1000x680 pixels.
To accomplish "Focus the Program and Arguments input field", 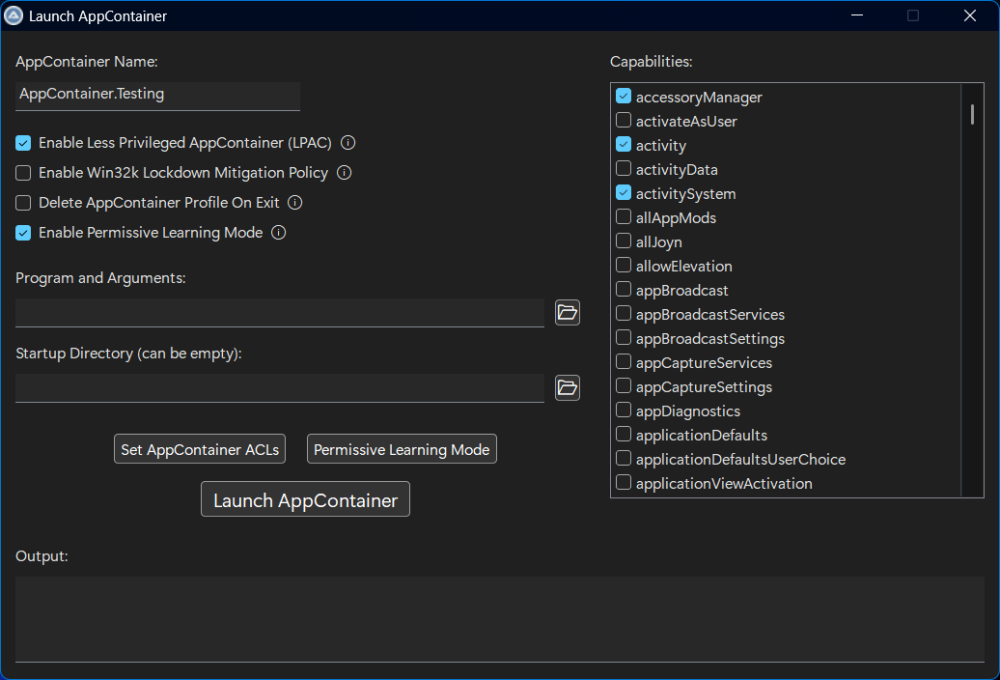I will 280,313.
